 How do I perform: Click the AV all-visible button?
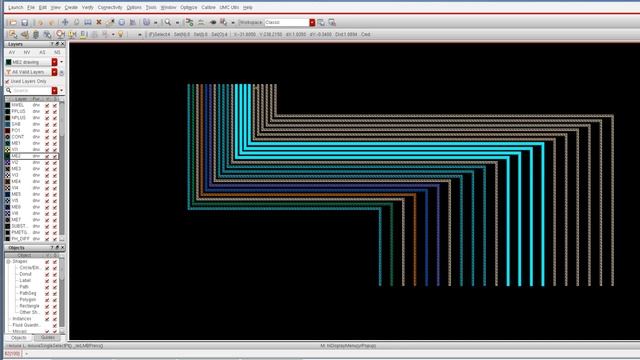(x=12, y=53)
